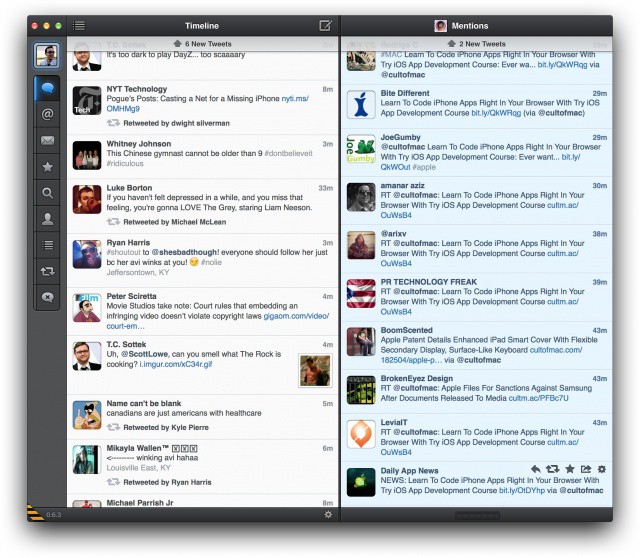Viewport: 640px width, 558px height.
Task: Open the Mutes speech-bubble icon in sidebar
Action: coord(47,296)
